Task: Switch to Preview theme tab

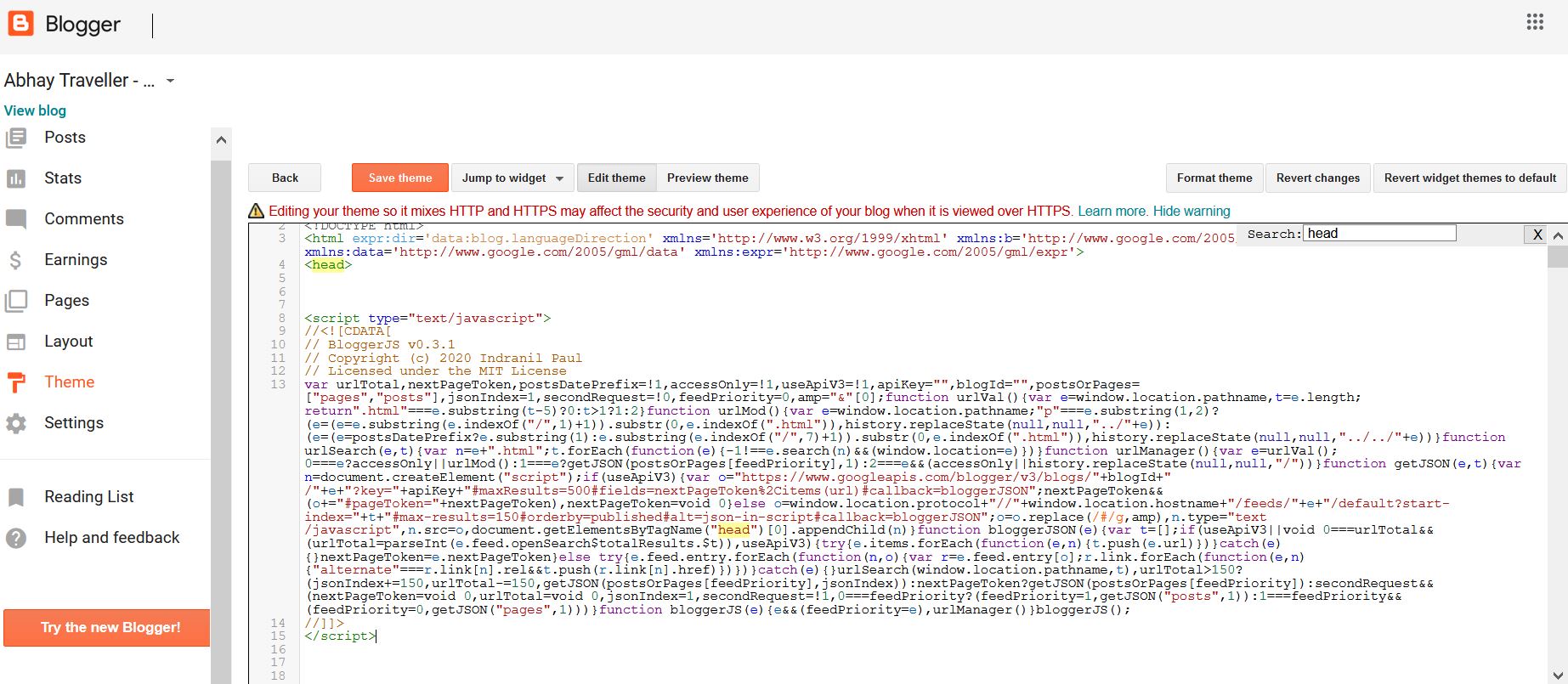Action: [x=707, y=178]
